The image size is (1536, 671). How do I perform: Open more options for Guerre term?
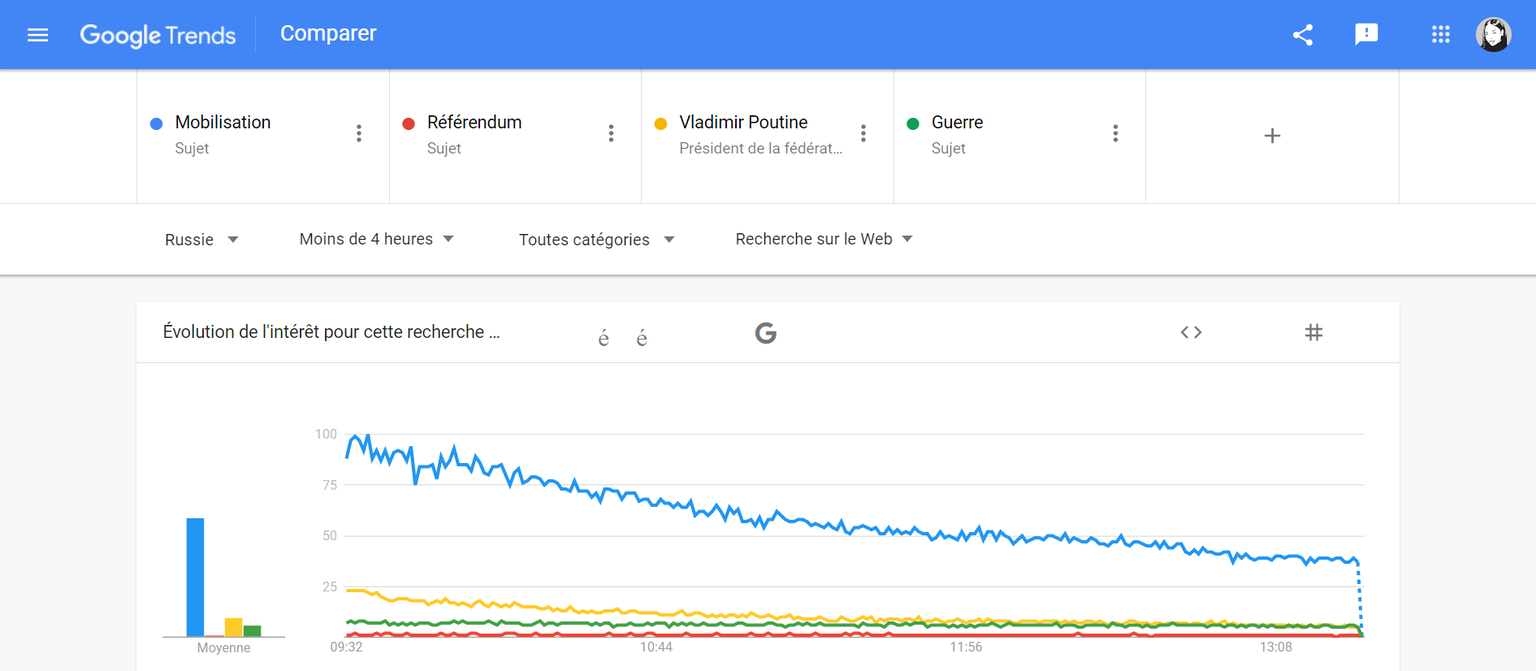tap(1115, 134)
